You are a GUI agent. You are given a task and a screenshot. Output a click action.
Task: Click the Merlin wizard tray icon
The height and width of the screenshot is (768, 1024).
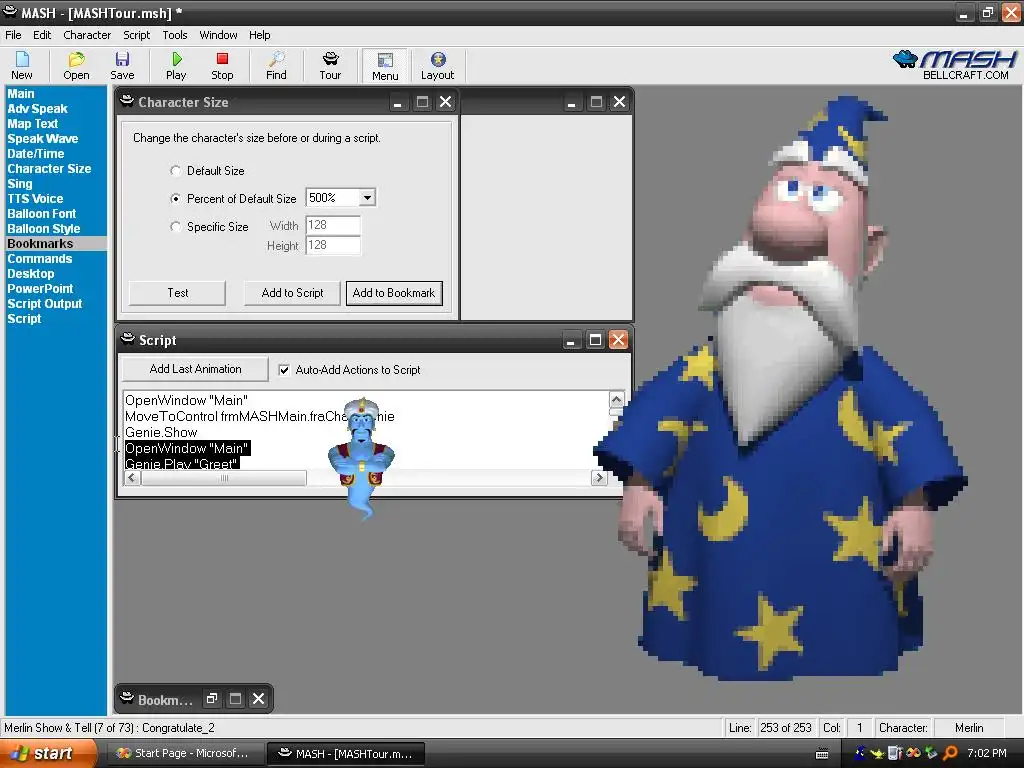861,753
